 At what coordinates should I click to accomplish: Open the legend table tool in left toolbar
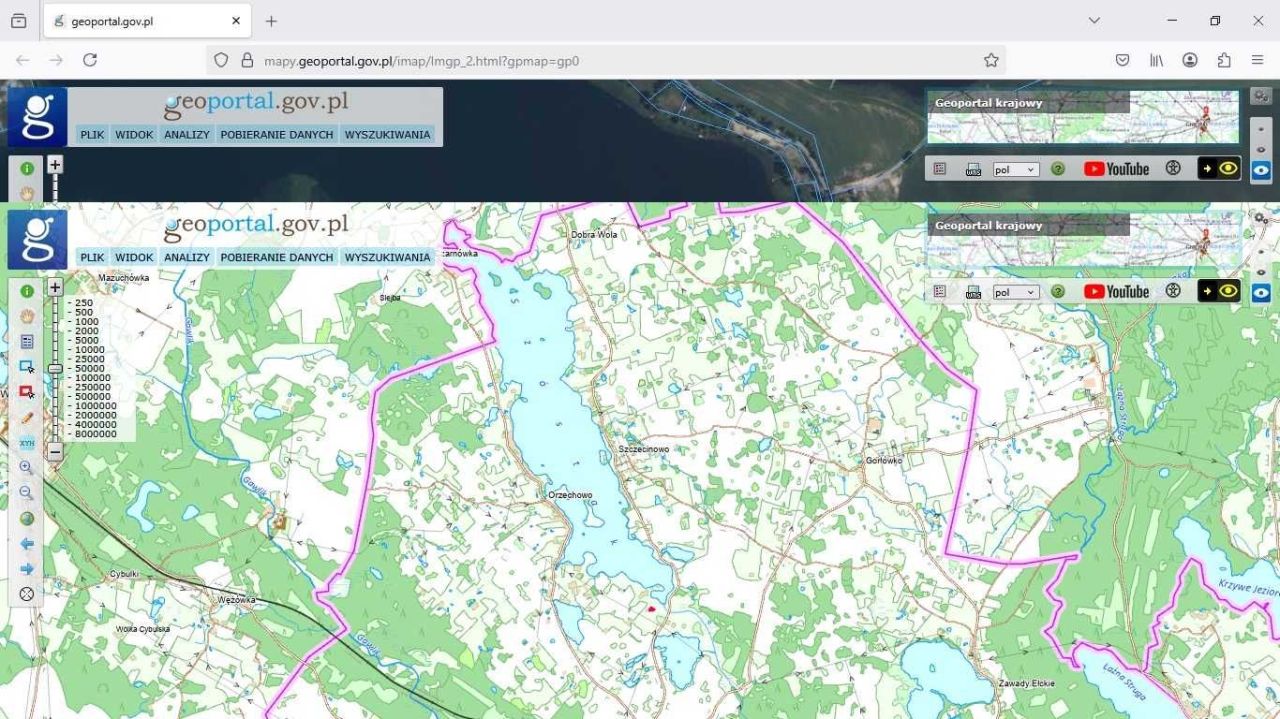coord(27,341)
